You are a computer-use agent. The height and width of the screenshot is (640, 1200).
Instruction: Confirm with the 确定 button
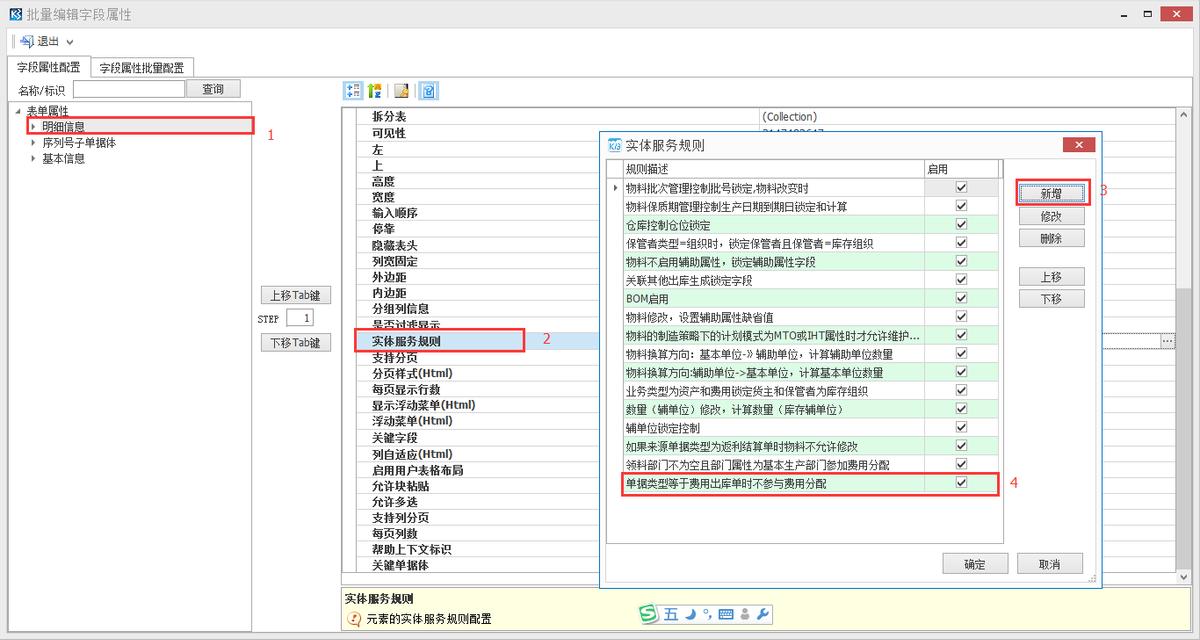pyautogui.click(x=975, y=563)
